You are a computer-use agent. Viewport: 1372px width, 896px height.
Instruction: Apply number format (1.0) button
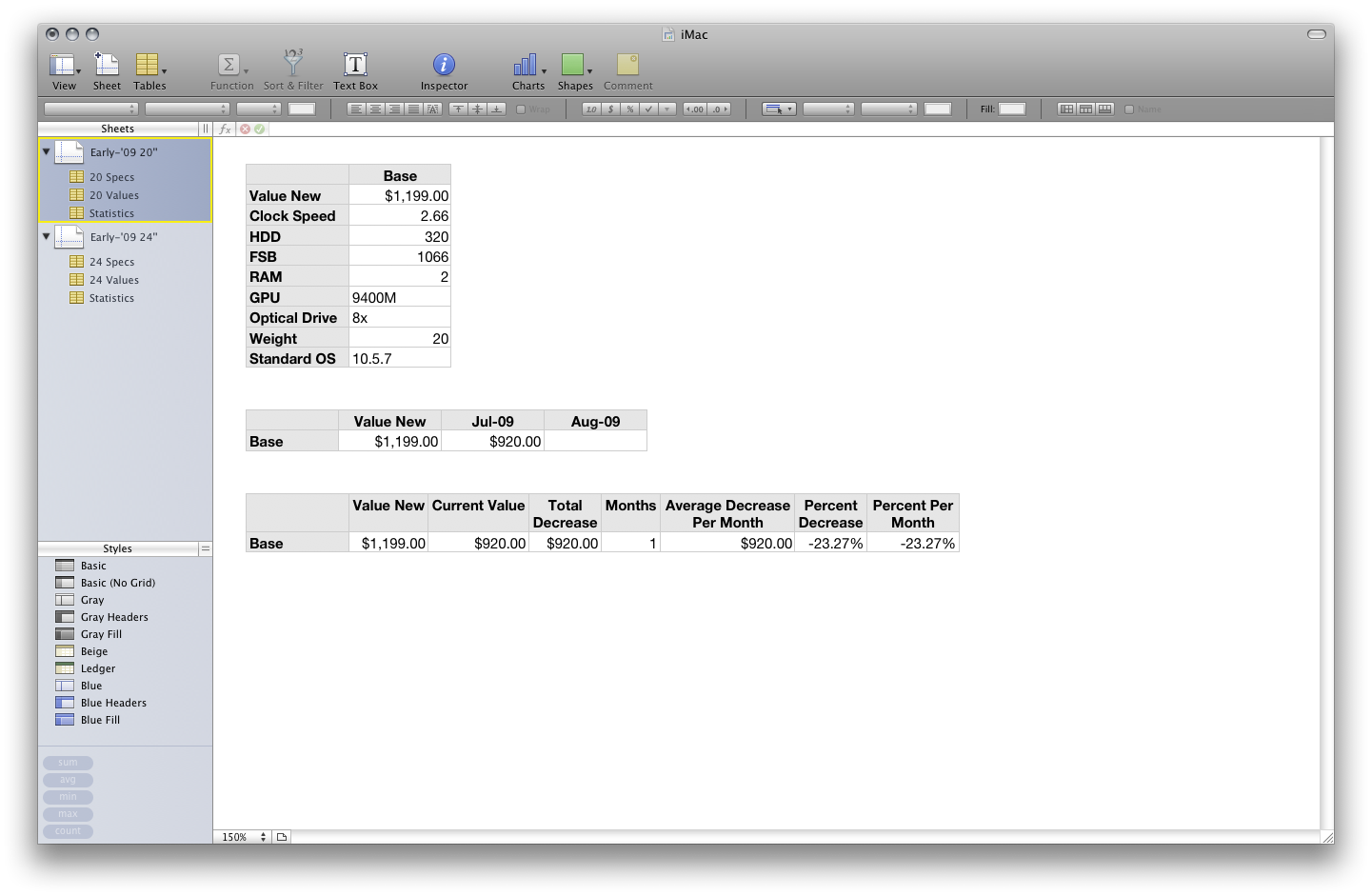coord(591,109)
